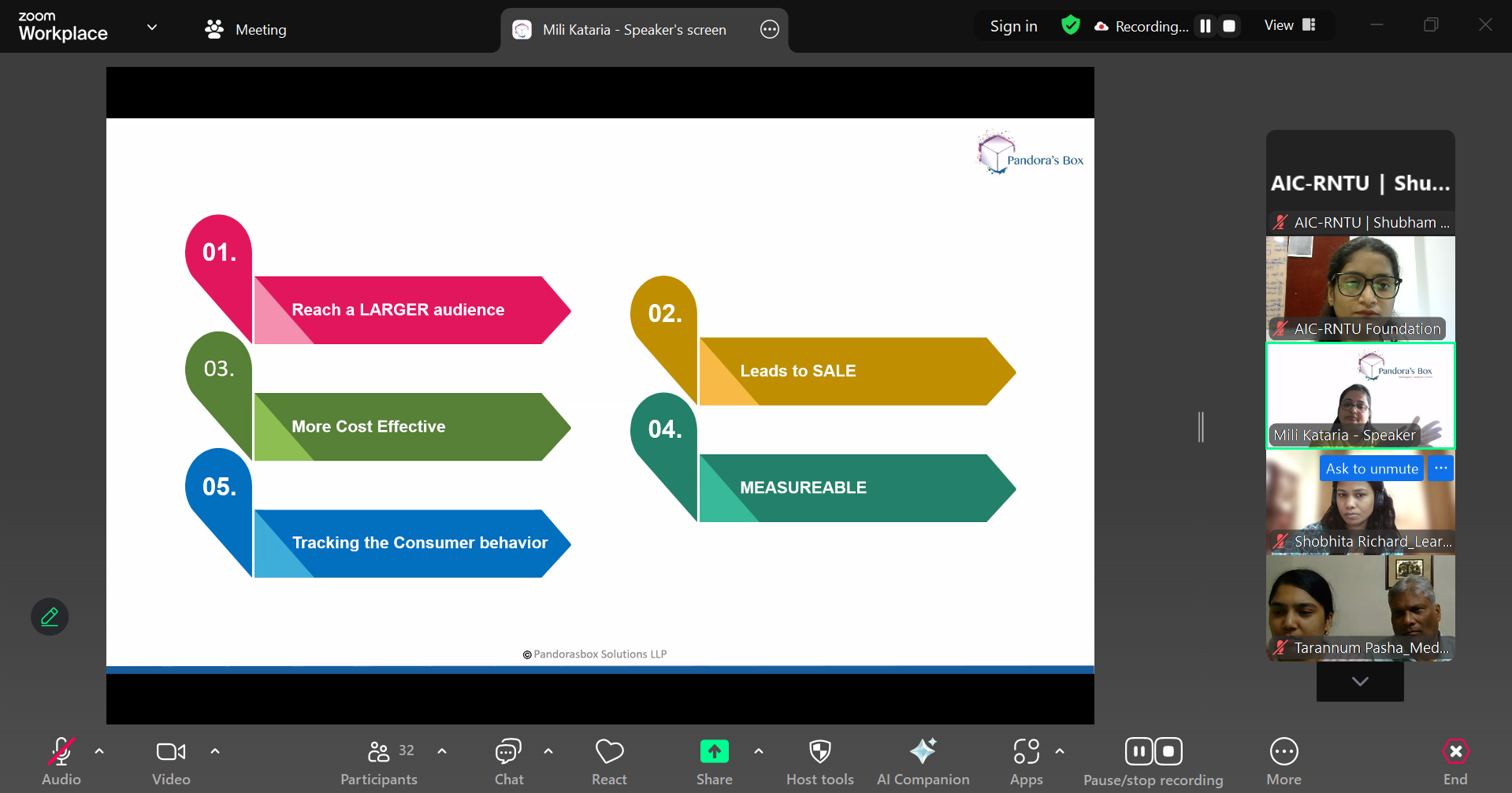1512x793 pixels.
Task: Click the panel resize divider handle
Action: click(x=1201, y=427)
